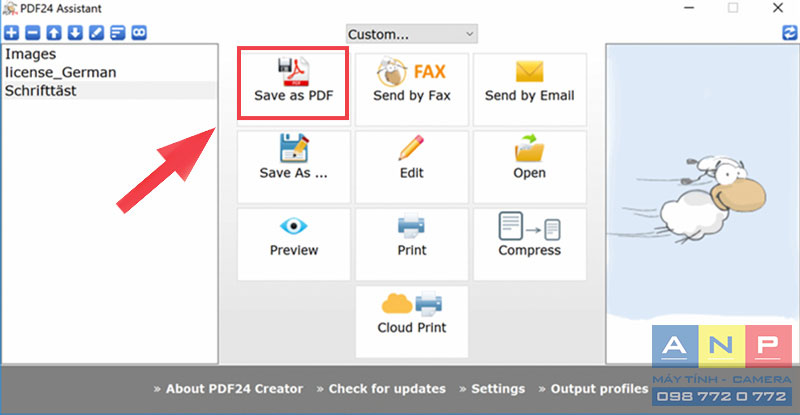Click the Save As ... tile
Screen dimensions: 800x415
pyautogui.click(x=293, y=166)
